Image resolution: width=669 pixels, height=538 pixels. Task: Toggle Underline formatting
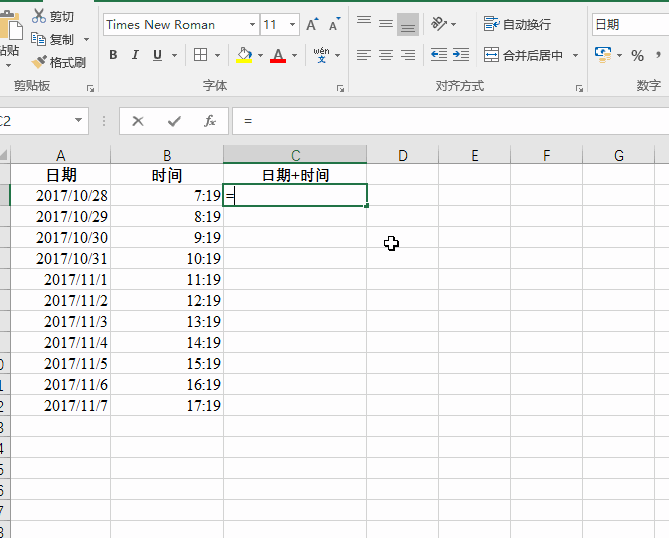[157, 55]
